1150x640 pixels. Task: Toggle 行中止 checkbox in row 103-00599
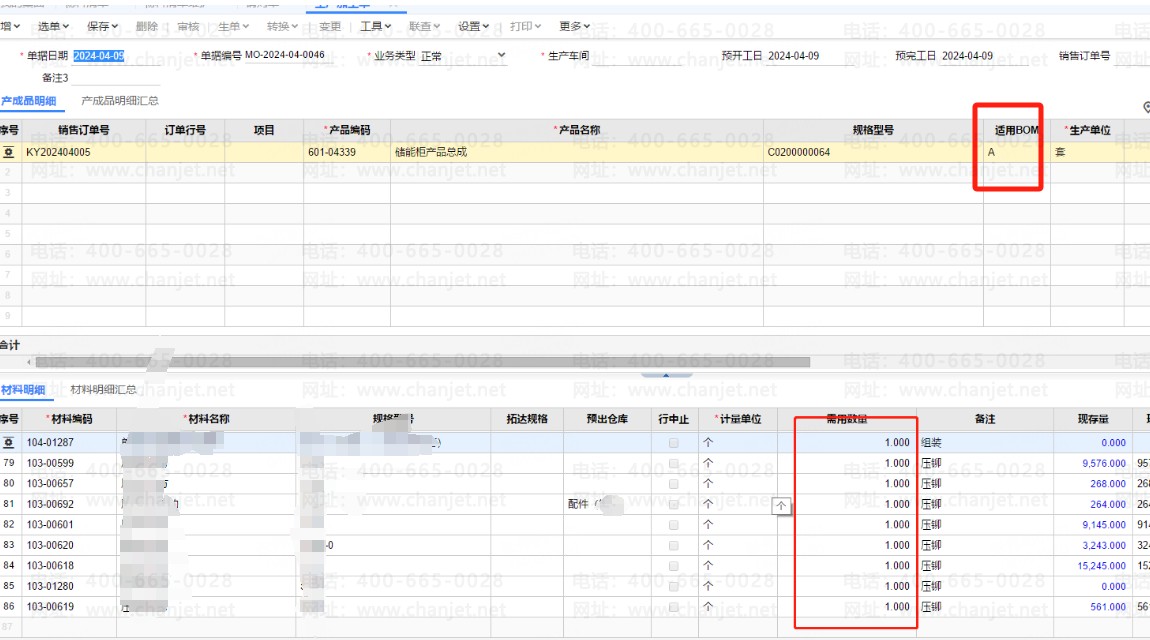pyautogui.click(x=673, y=463)
